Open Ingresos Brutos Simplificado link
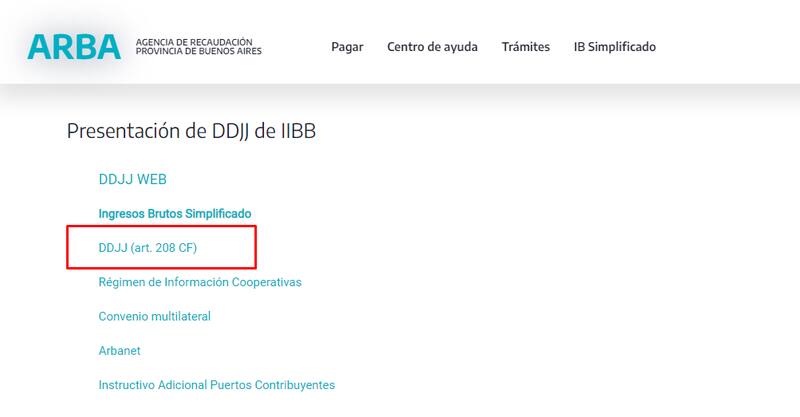This screenshot has width=800, height=417. (174, 214)
